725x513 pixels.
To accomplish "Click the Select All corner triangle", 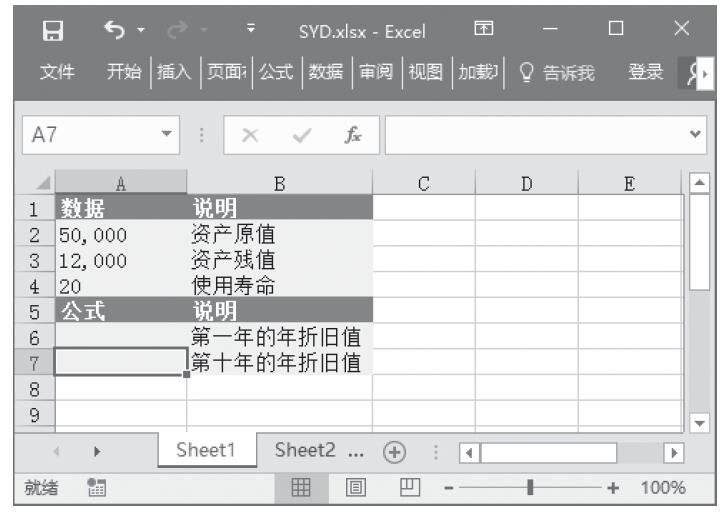I will 41,184.
